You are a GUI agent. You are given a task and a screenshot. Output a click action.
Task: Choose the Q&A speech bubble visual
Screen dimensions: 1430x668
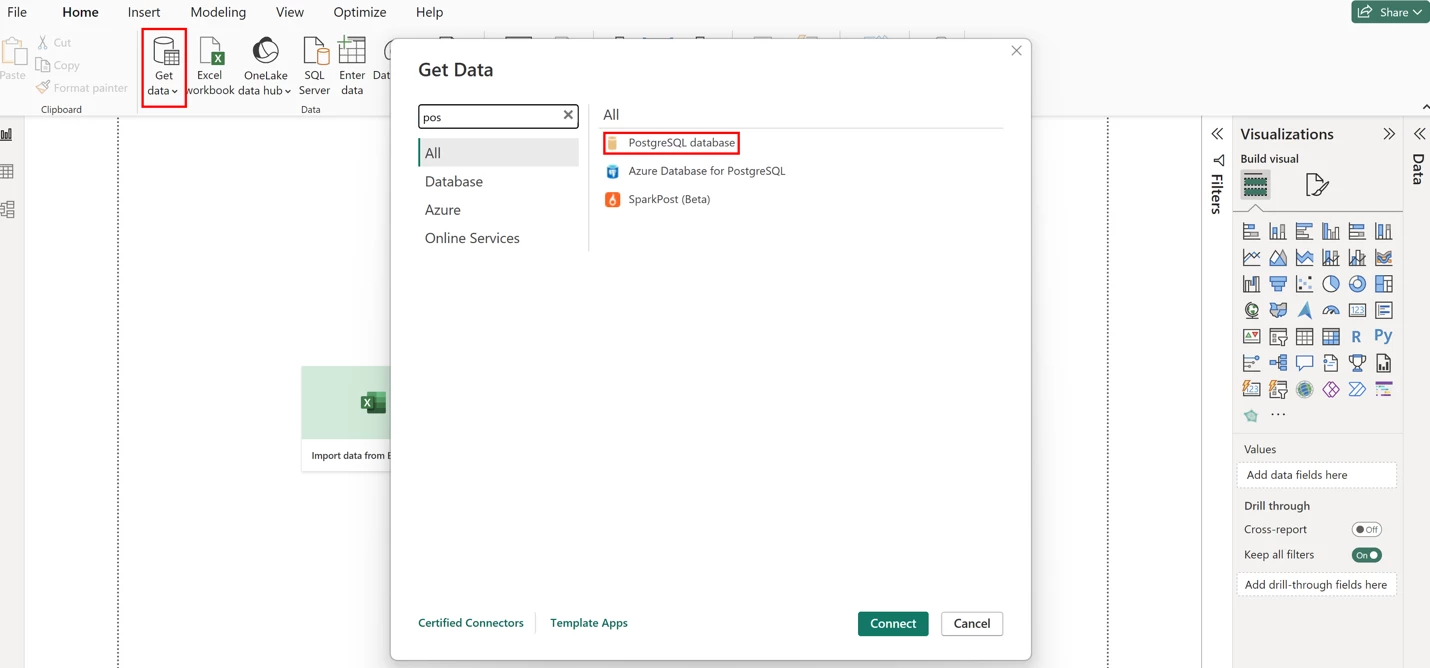(1304, 363)
